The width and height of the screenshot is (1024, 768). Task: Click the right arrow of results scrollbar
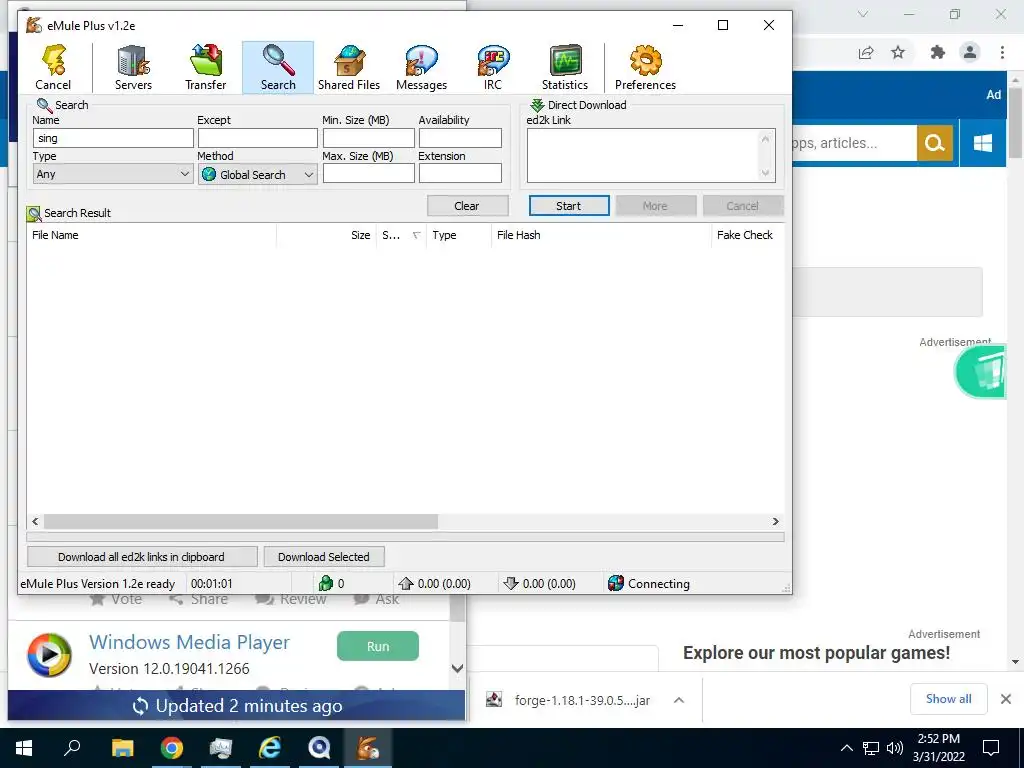click(x=776, y=521)
